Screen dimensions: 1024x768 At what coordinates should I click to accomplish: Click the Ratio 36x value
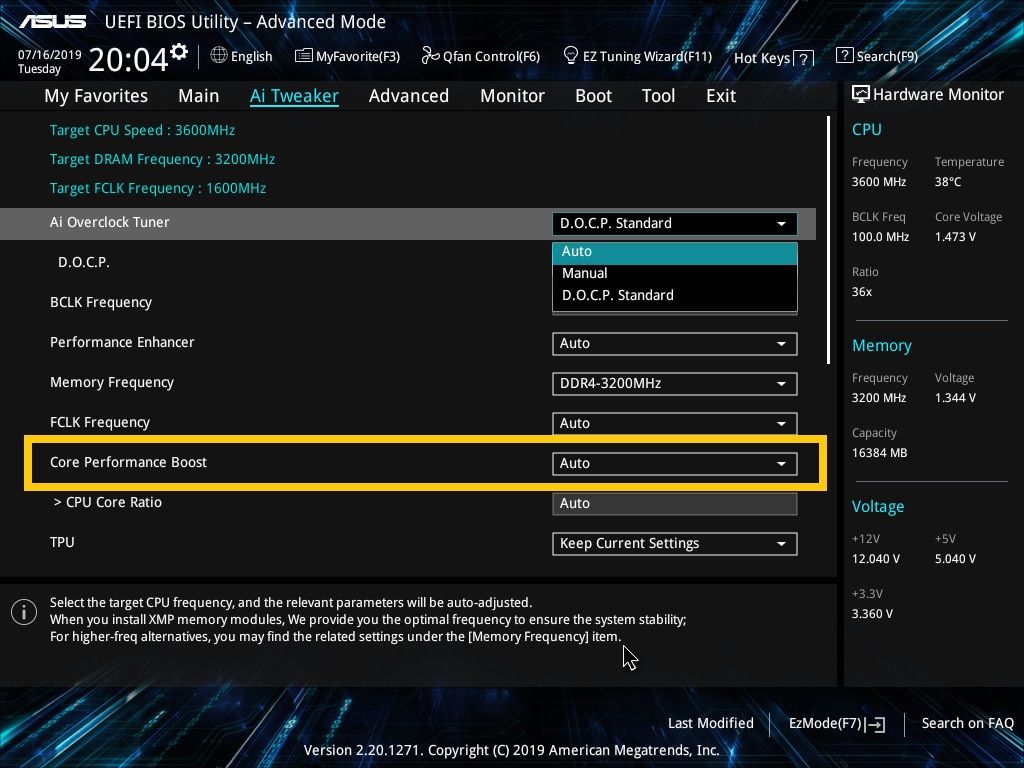(861, 292)
